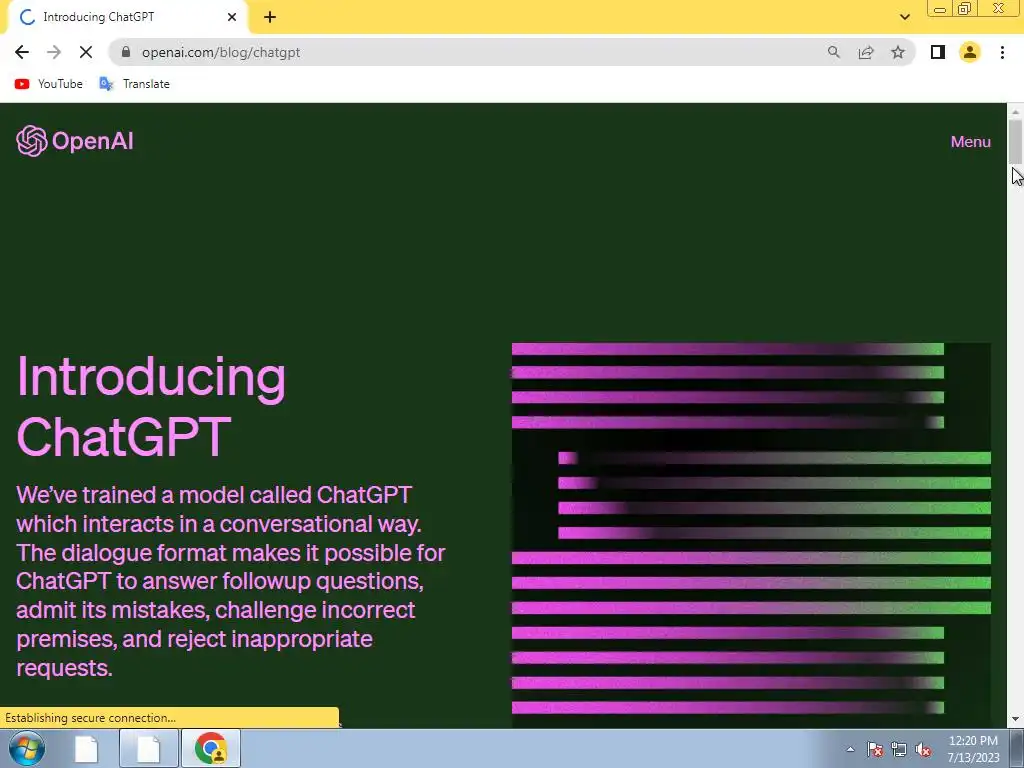Click the scrollbar up arrow
This screenshot has width=1024, height=768.
coord(1015,111)
